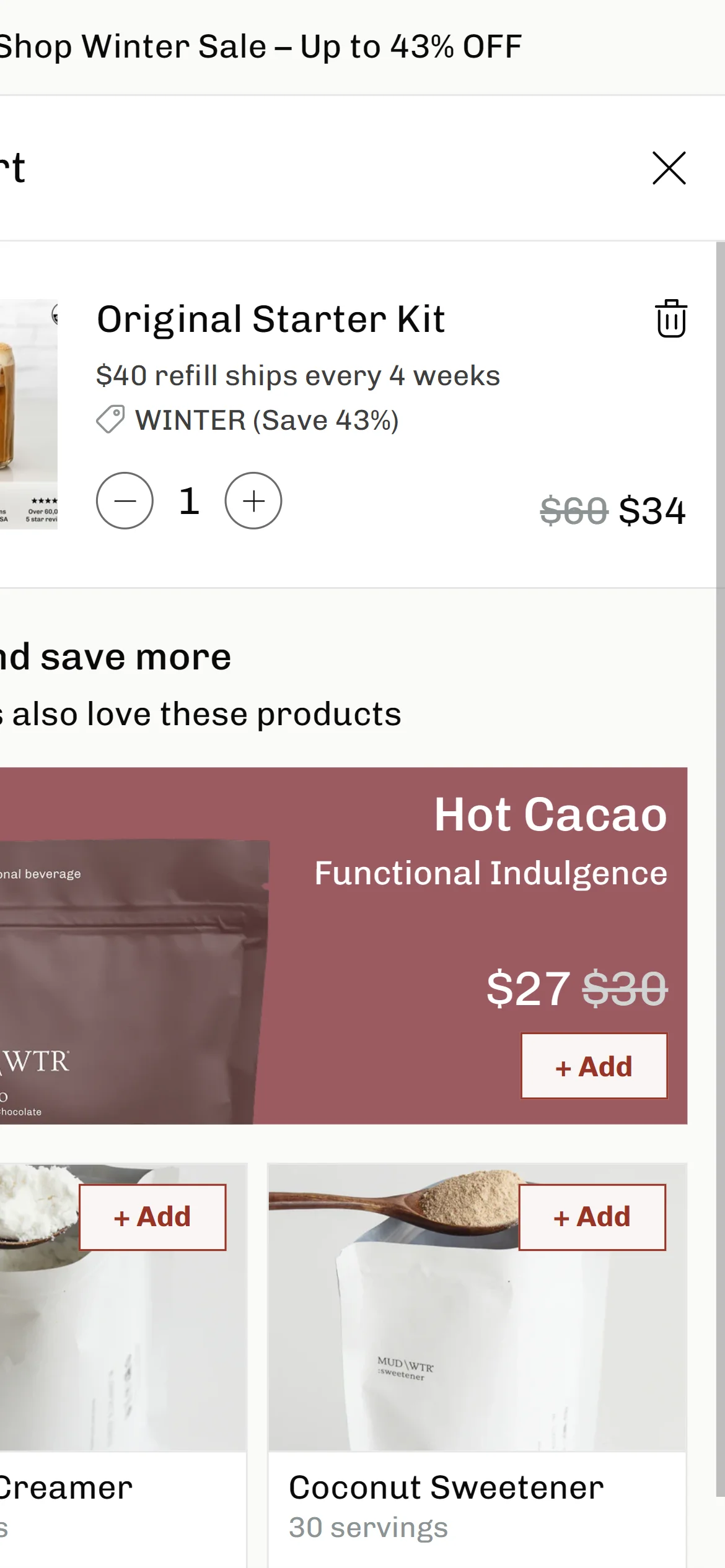Add the Creamer product to cart
The image size is (725, 1568).
pyautogui.click(x=152, y=1217)
